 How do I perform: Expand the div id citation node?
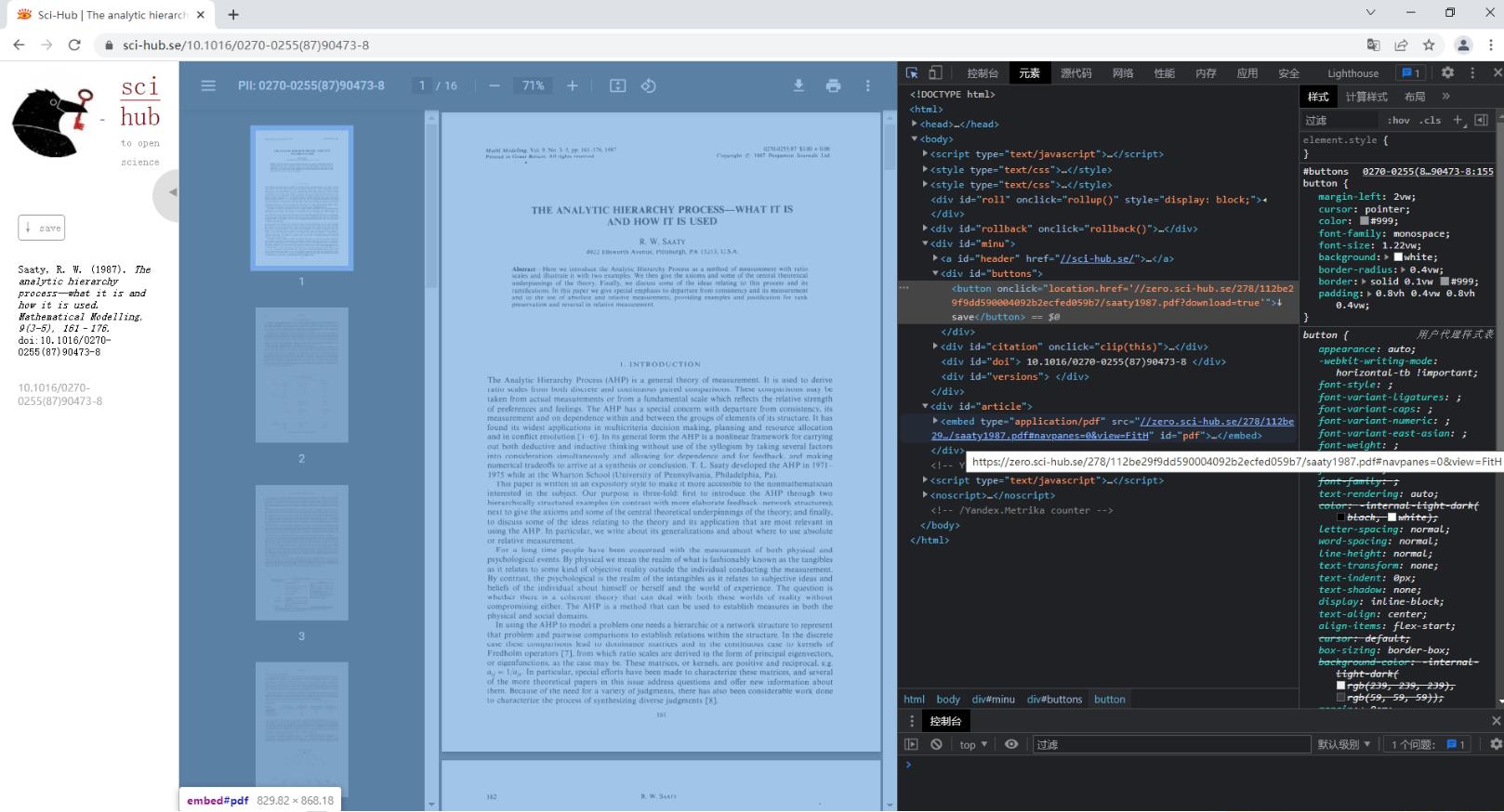tap(935, 346)
